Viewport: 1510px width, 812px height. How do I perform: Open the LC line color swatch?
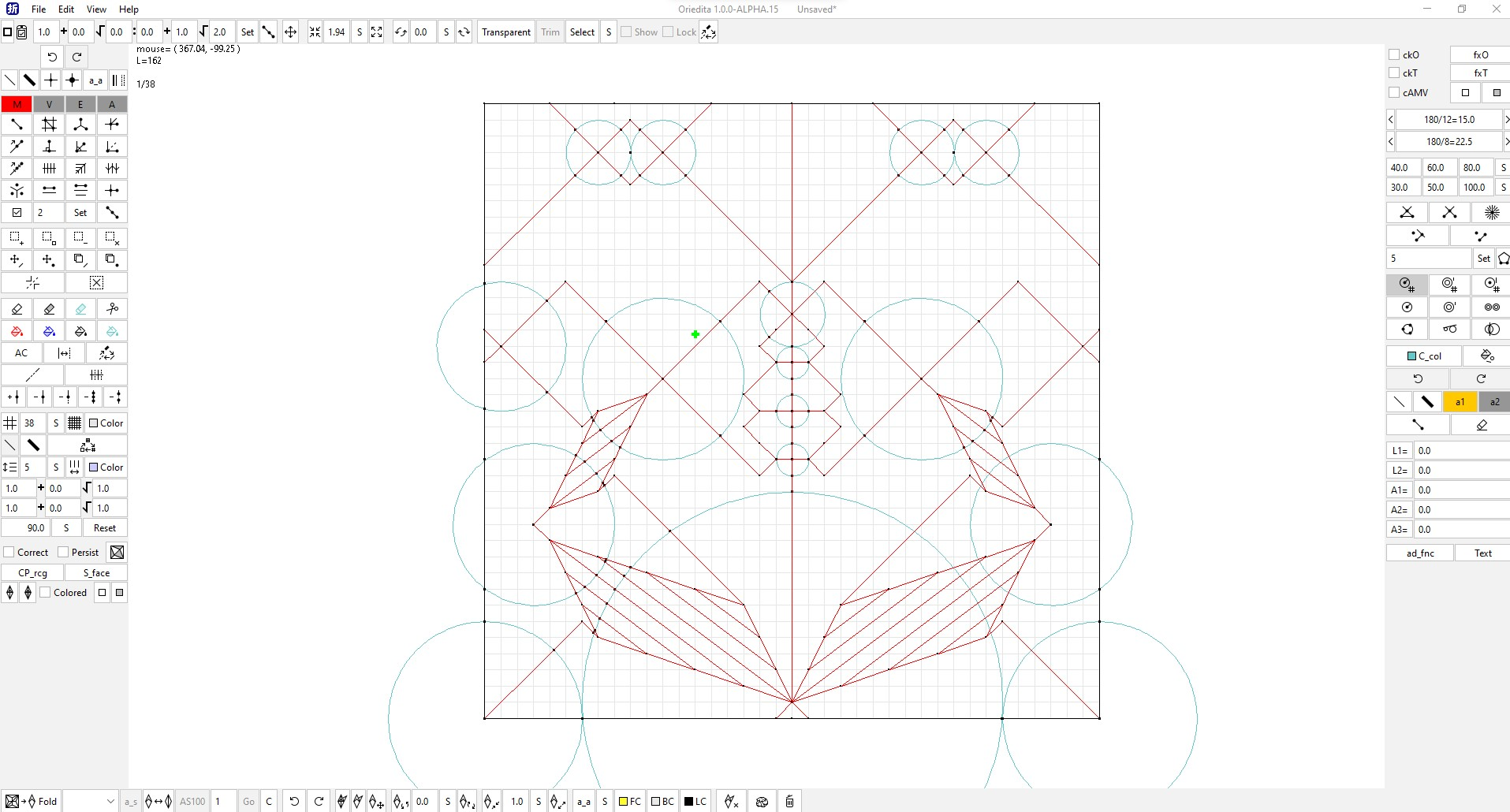pos(695,802)
